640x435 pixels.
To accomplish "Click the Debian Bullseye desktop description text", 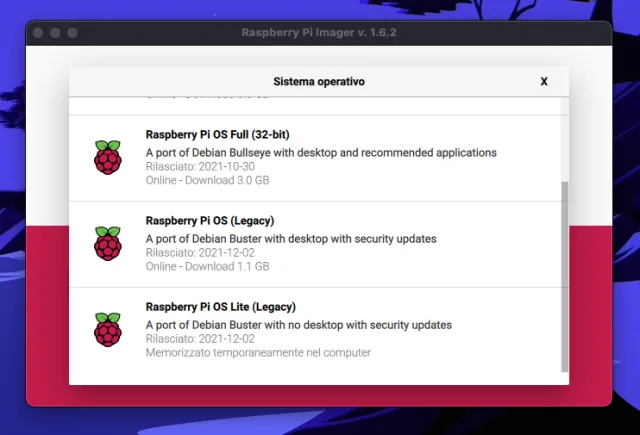I will pyautogui.click(x=321, y=153).
